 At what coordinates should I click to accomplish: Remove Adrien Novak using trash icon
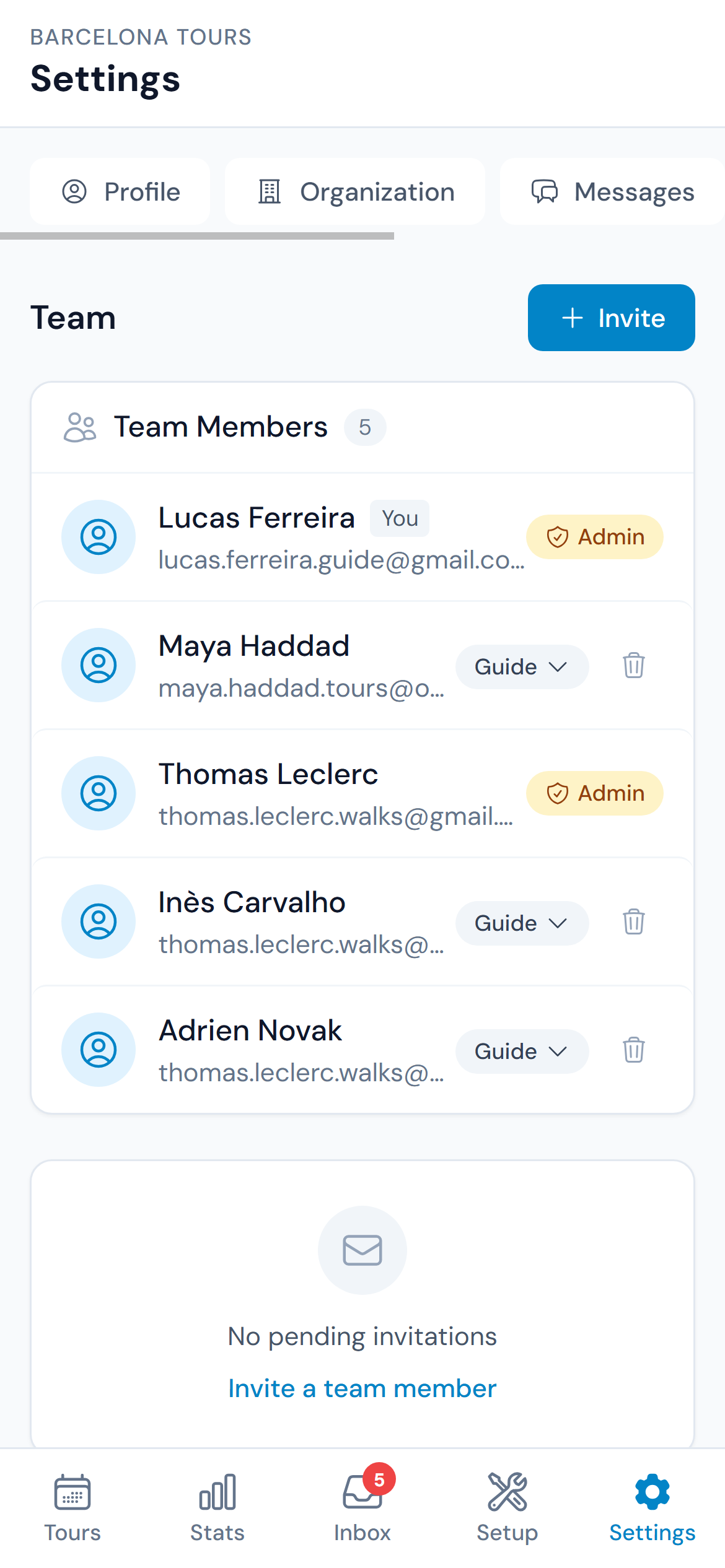[633, 1051]
